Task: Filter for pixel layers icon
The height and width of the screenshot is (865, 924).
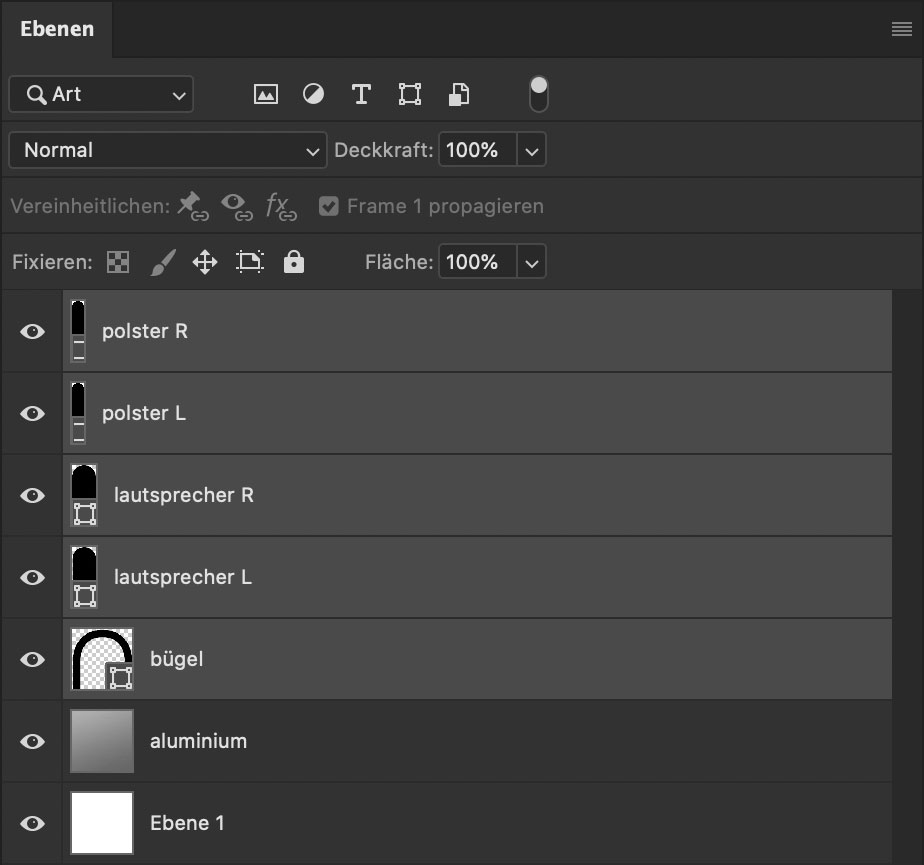Action: tap(266, 94)
